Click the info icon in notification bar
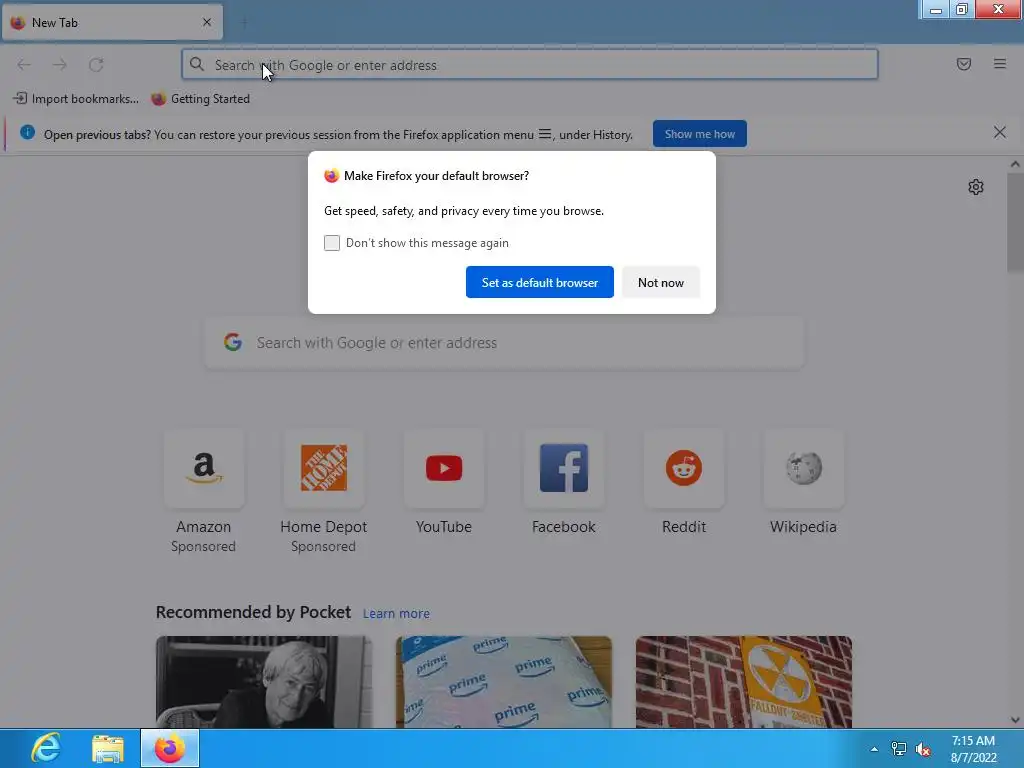The height and width of the screenshot is (768, 1024). 27,133
